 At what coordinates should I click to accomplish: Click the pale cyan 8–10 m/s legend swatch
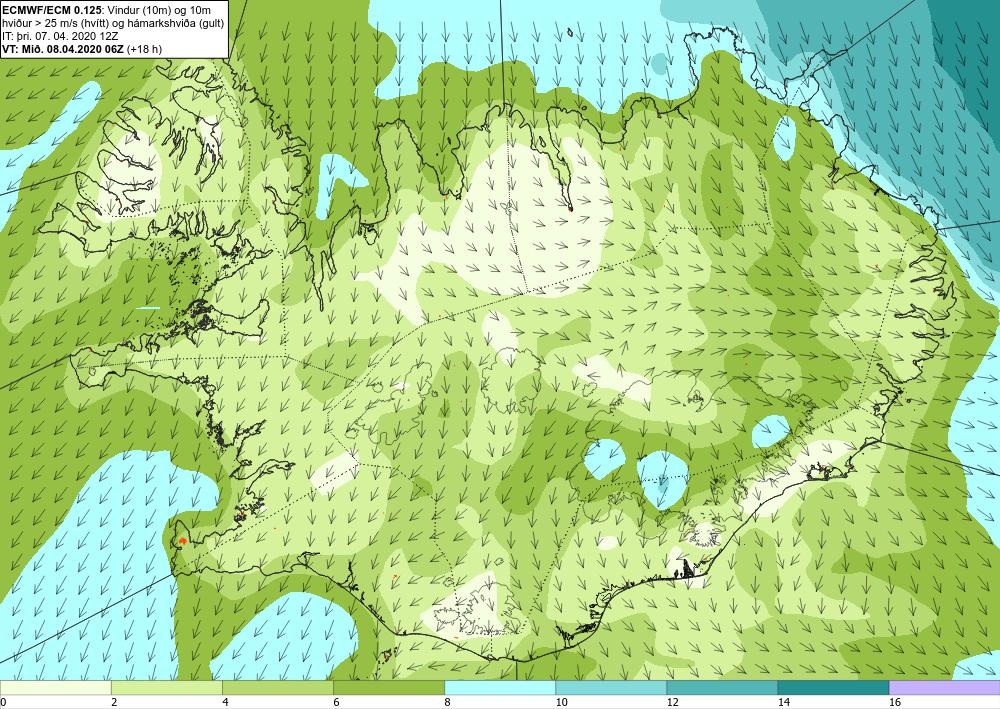(500, 687)
